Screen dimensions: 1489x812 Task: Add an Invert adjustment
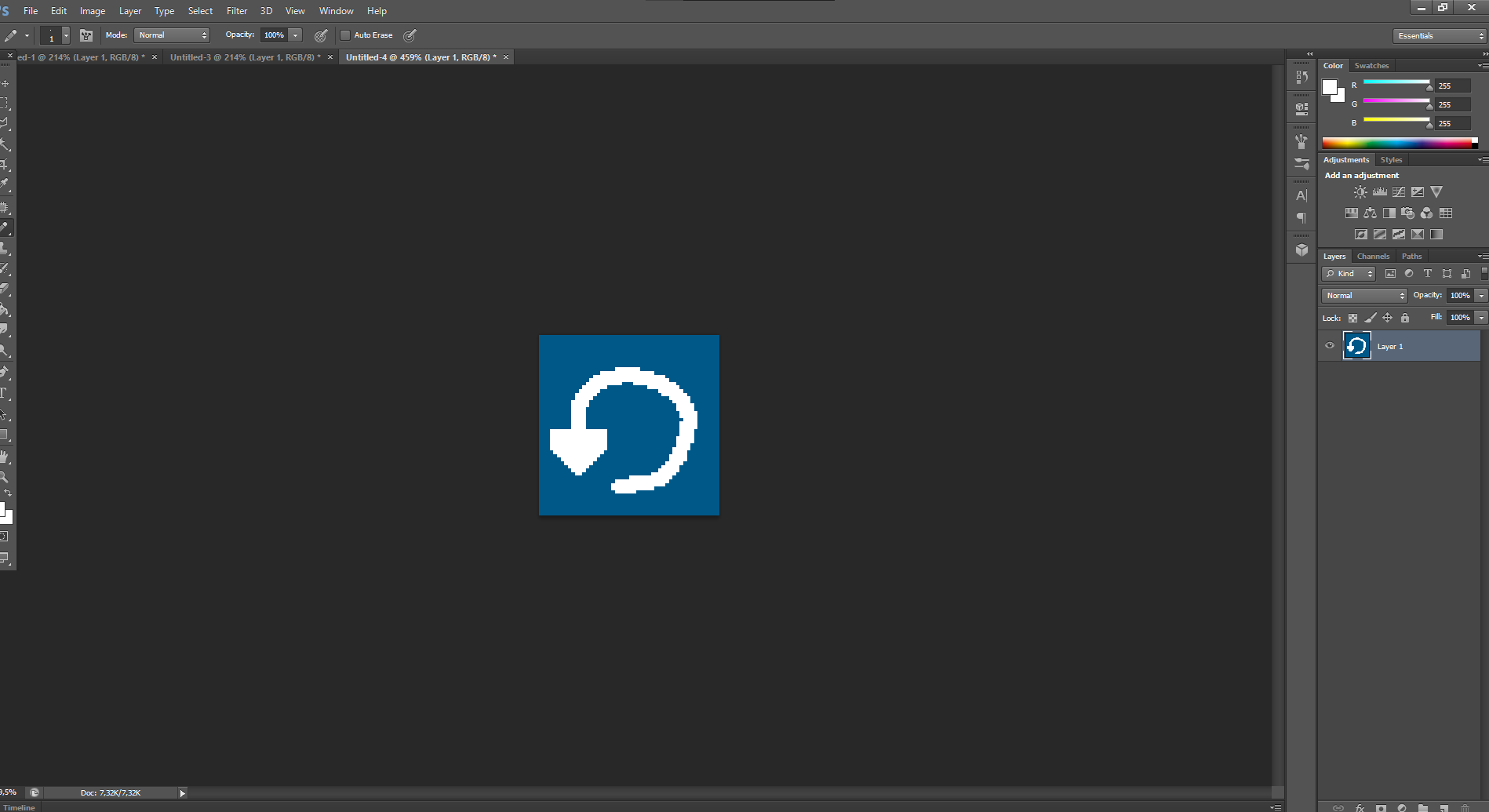click(x=1360, y=234)
